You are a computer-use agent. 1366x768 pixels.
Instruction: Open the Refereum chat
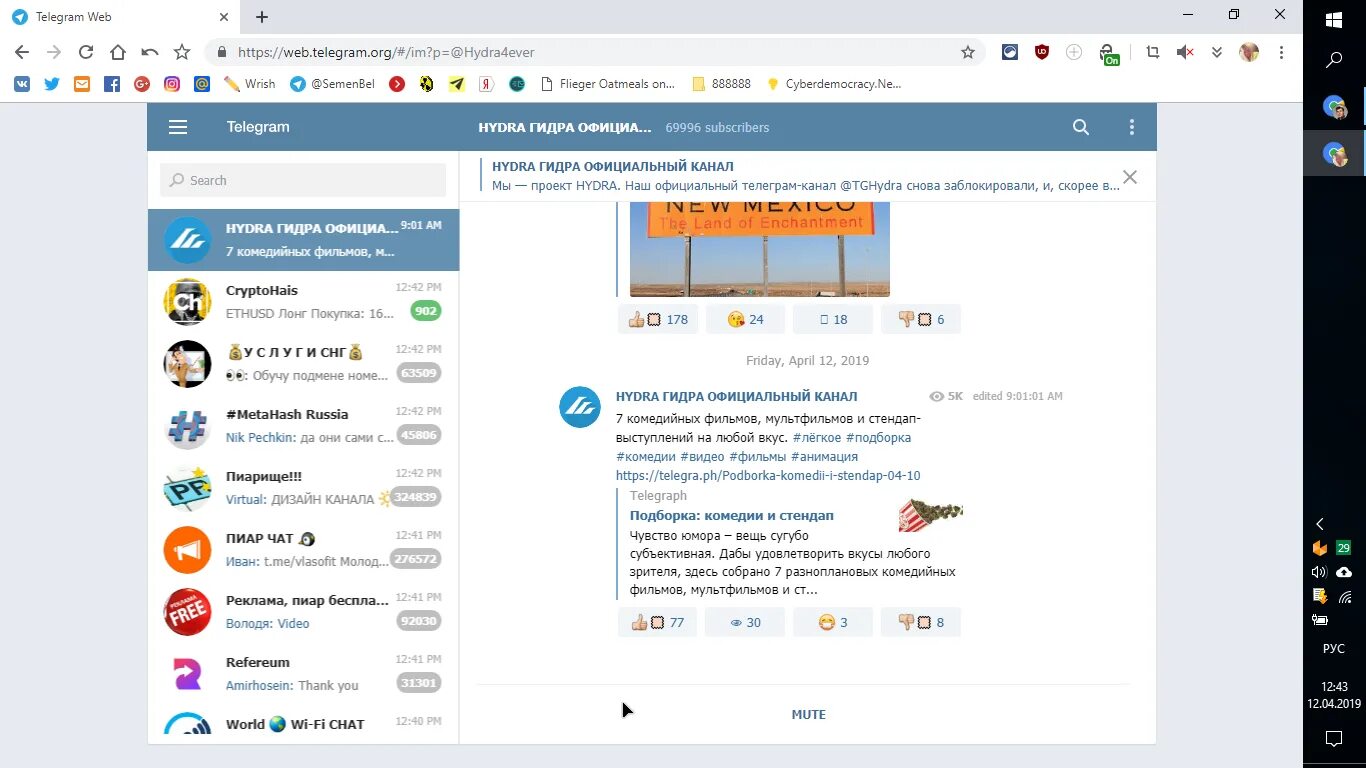coord(303,674)
